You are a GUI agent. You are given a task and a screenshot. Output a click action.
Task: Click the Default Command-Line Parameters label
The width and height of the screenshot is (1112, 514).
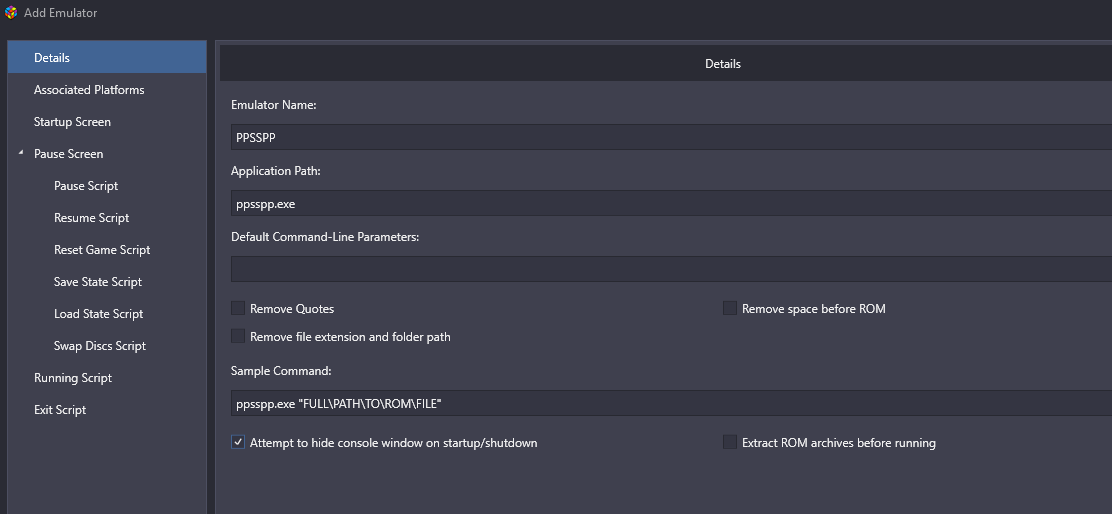326,237
